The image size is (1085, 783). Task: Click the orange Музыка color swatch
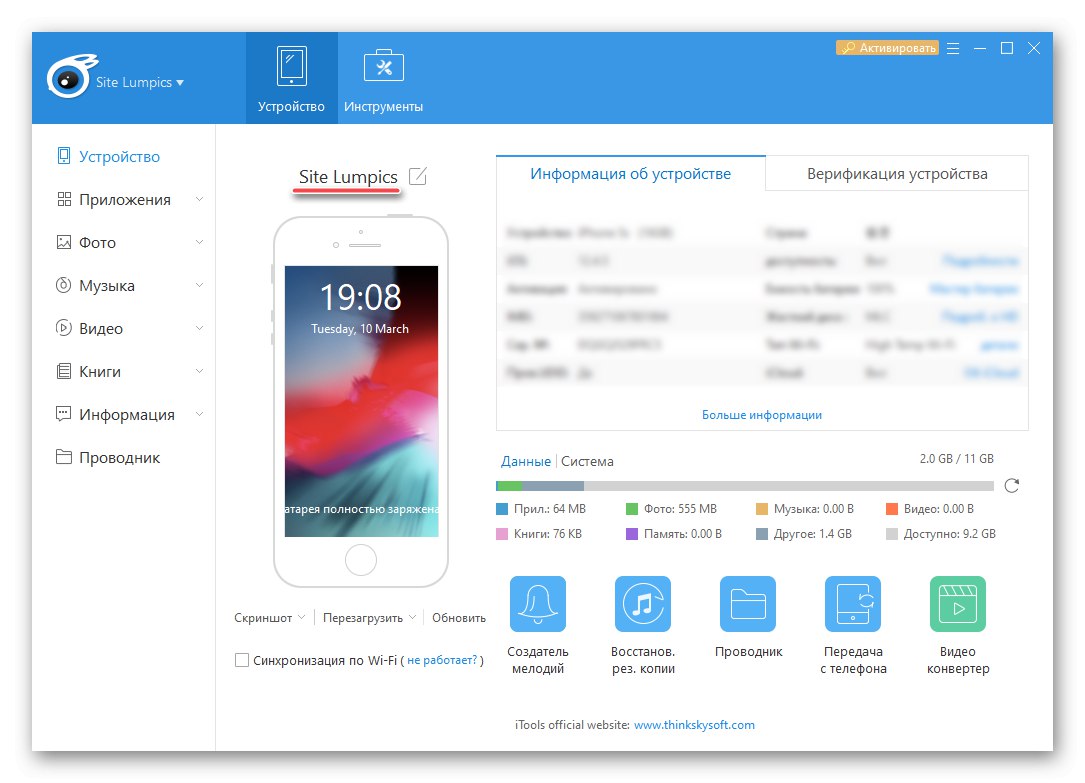762,509
